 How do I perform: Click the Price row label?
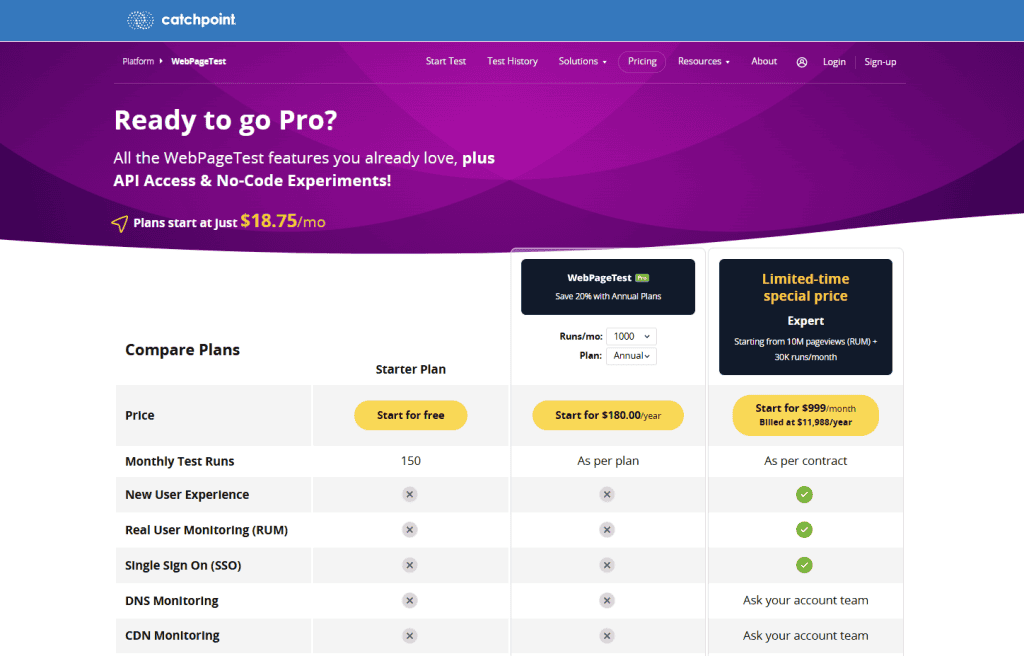click(x=140, y=416)
